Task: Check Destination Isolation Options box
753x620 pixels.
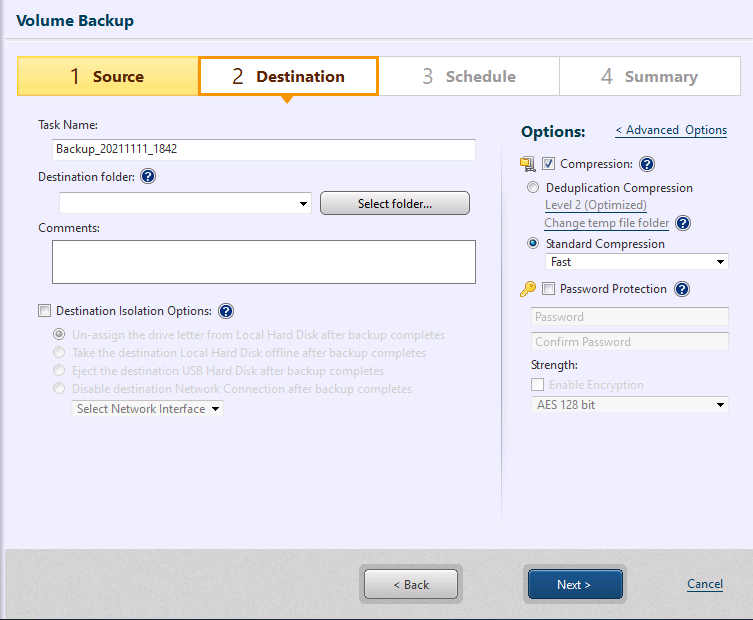Action: 44,311
